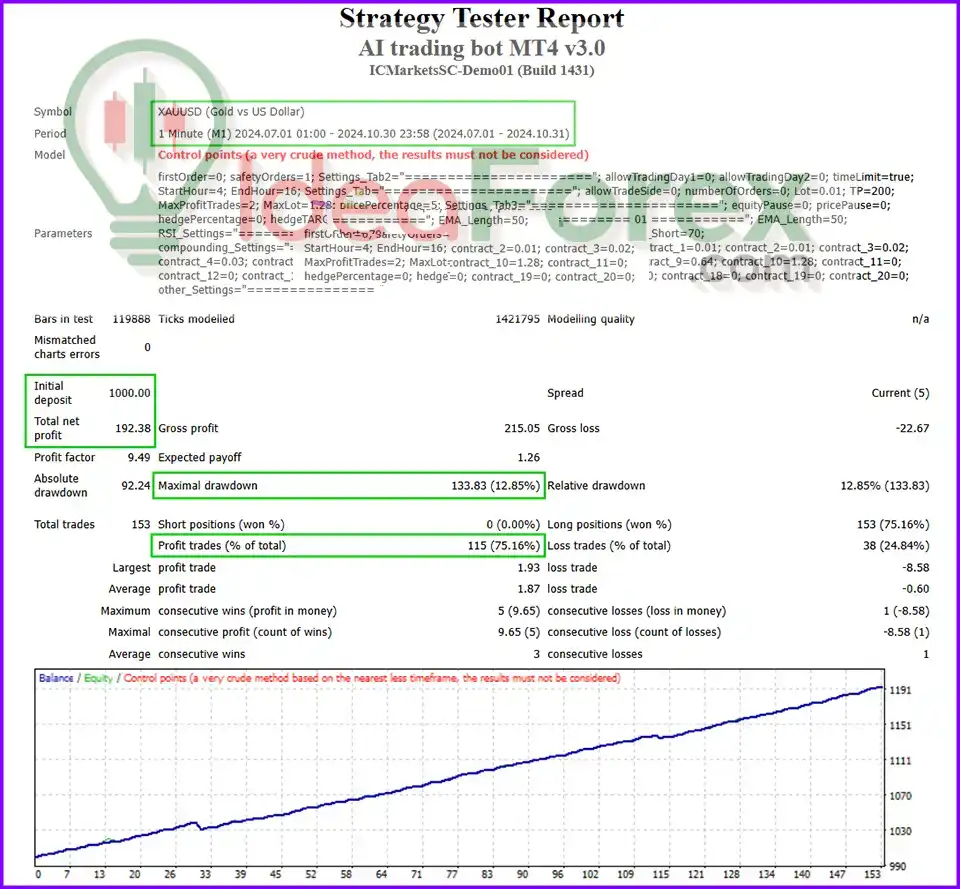
Task: Click "ICMarketsSC-Demo01 (Build 1431)" server line
Action: pyautogui.click(x=481, y=70)
